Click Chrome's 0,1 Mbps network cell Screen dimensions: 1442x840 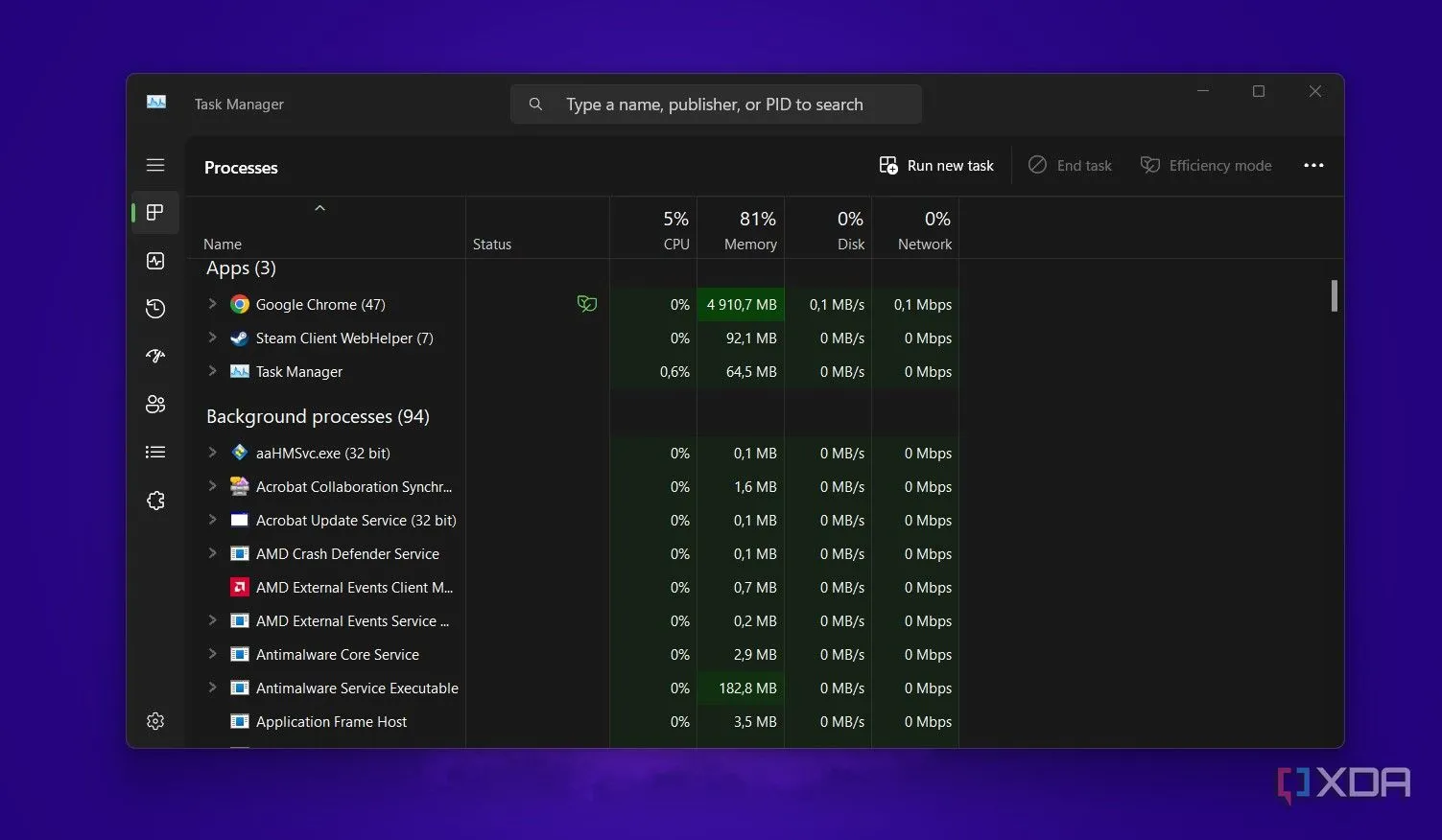tap(915, 304)
